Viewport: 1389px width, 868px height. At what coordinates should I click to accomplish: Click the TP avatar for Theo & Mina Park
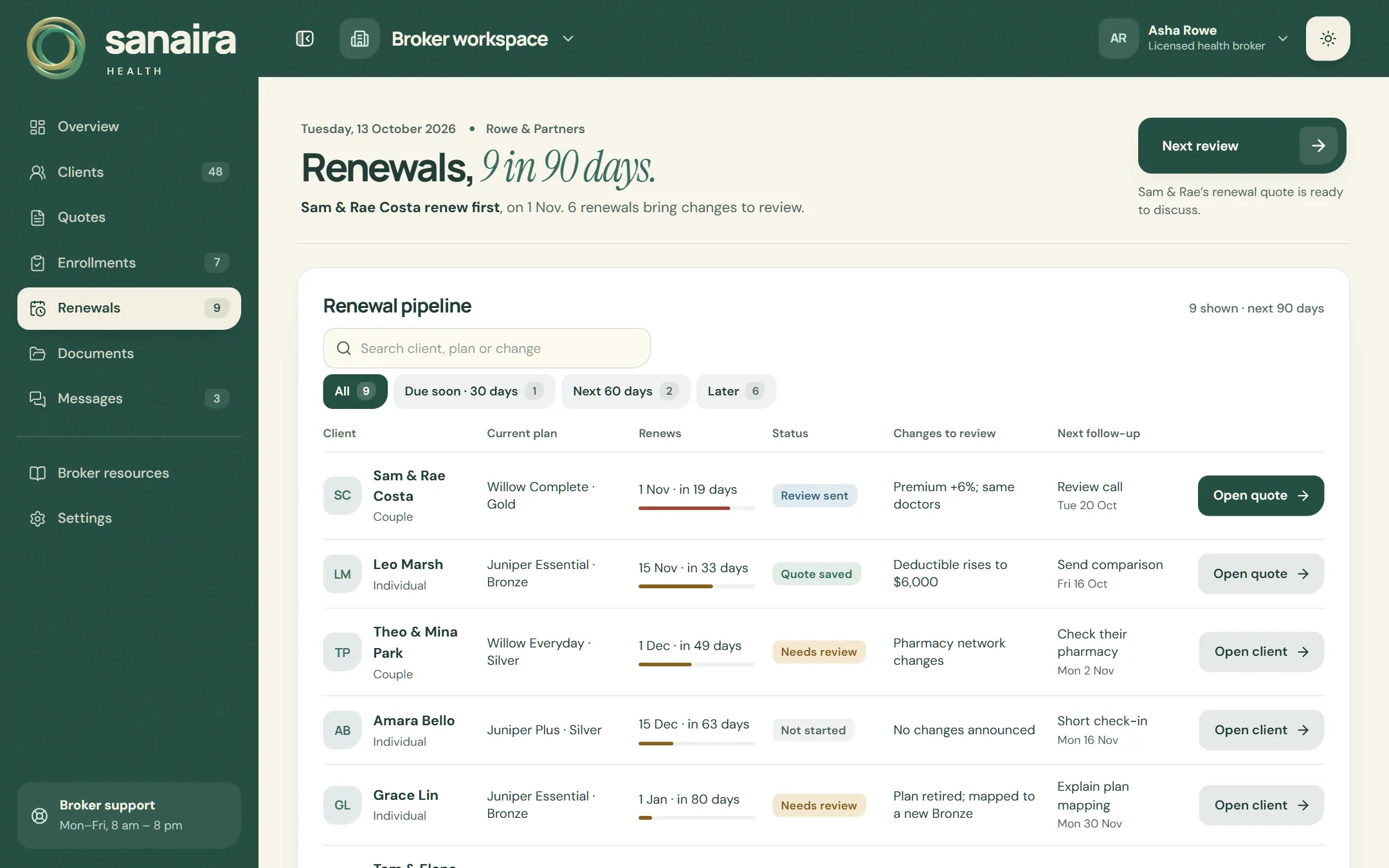point(342,653)
